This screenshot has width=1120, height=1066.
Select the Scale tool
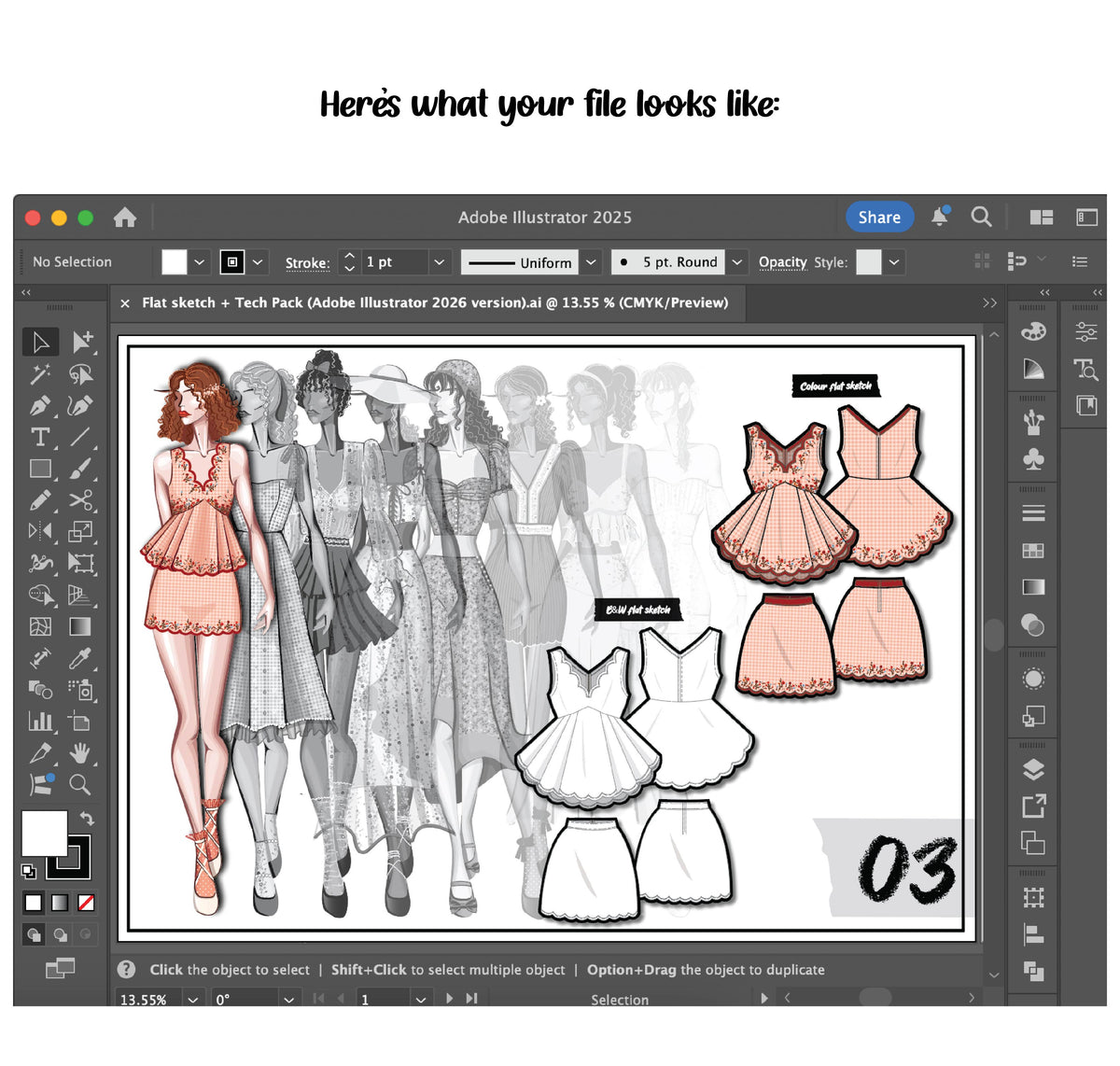[81, 532]
